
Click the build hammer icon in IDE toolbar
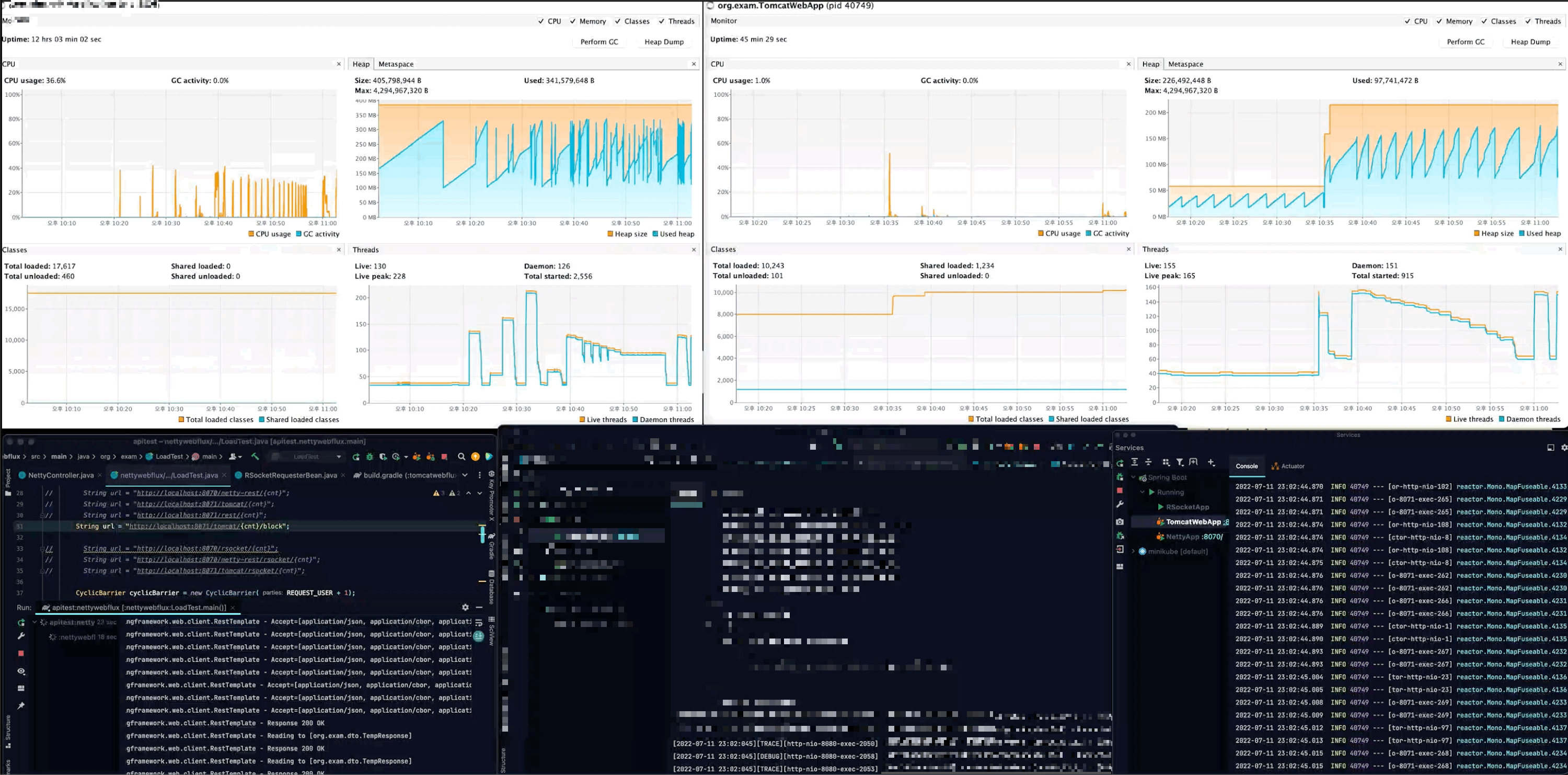[255, 457]
